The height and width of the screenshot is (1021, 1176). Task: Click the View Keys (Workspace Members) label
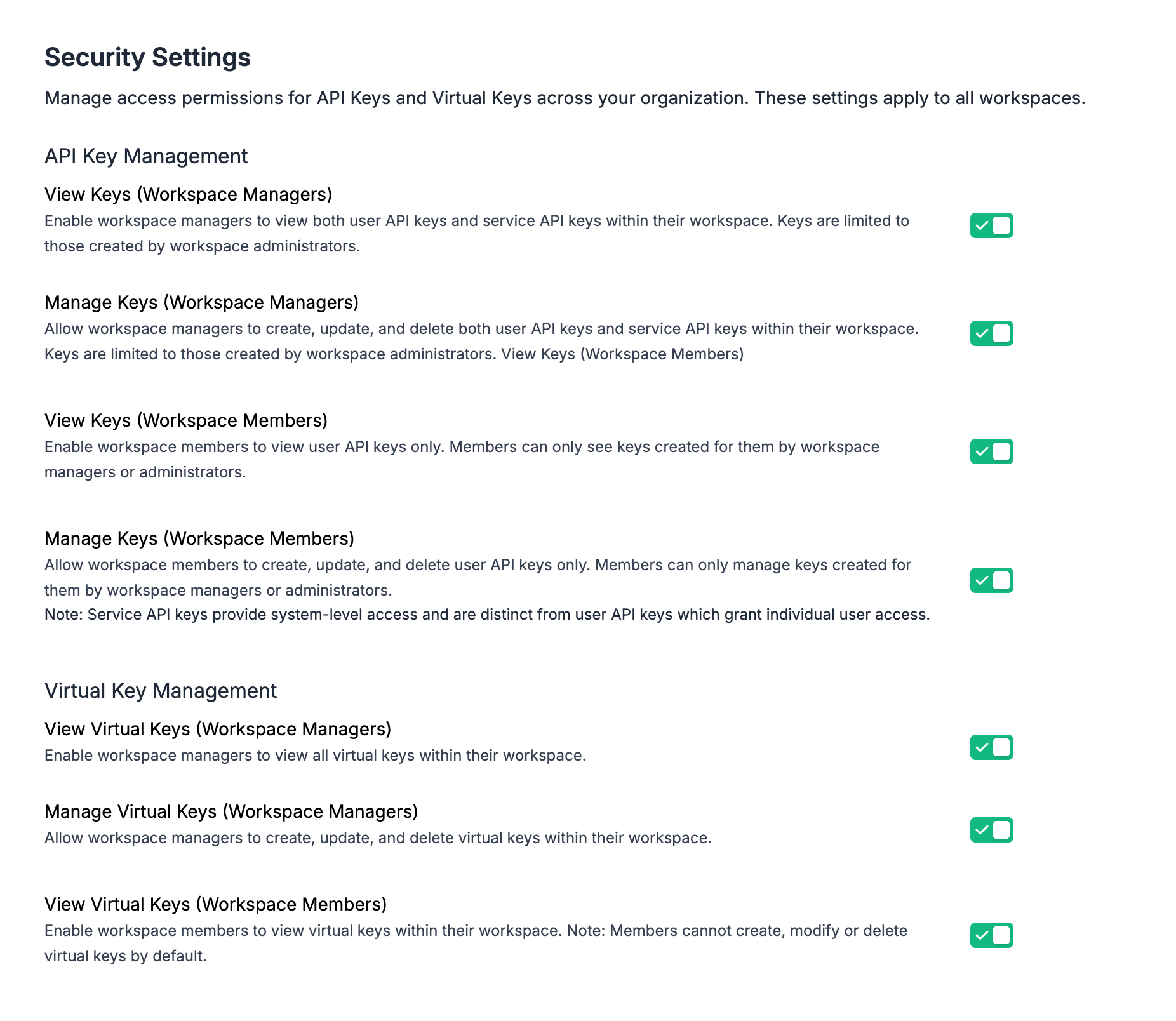[186, 420]
